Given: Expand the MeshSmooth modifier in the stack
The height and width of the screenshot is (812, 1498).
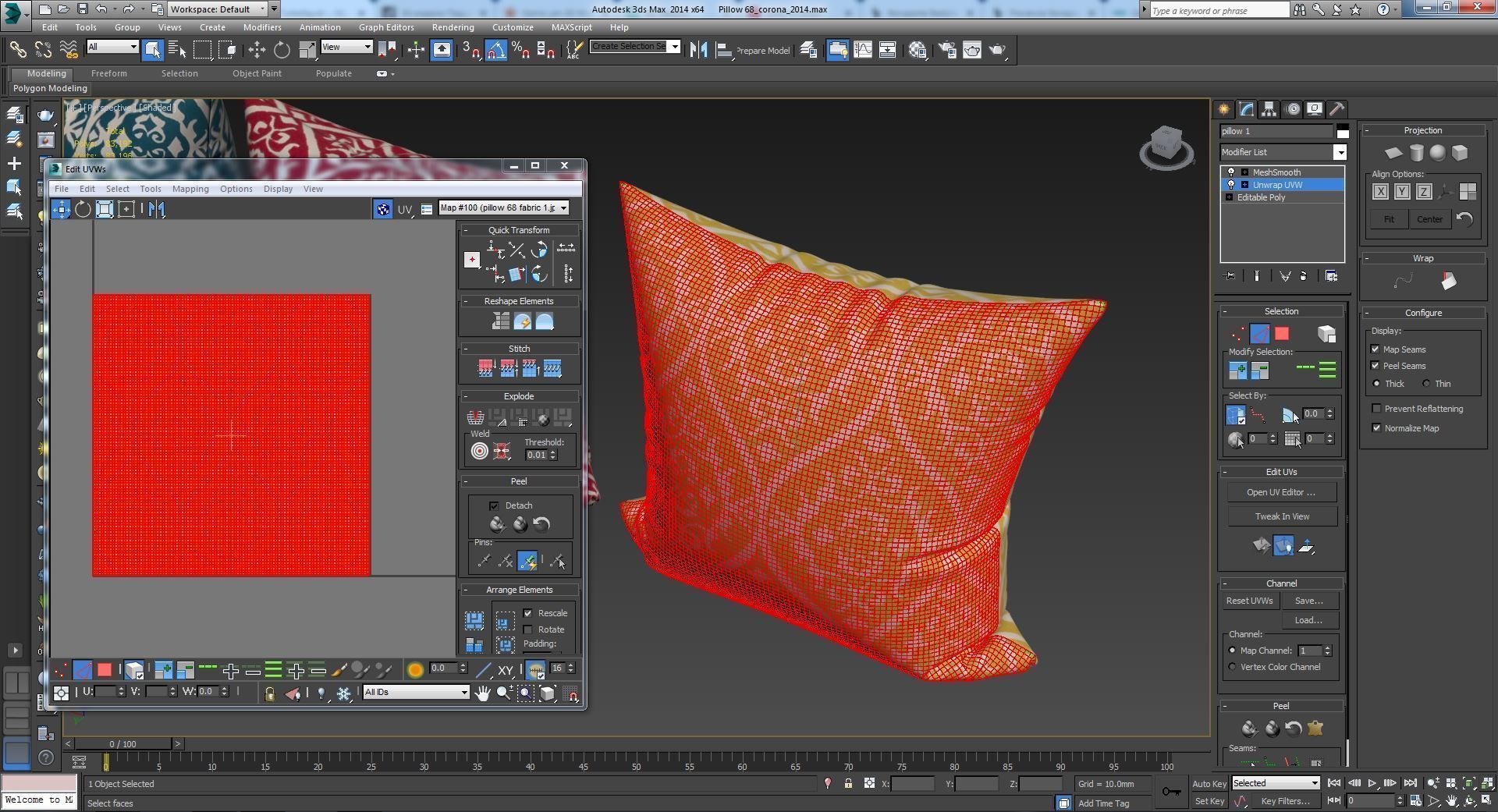Looking at the screenshot, I should pyautogui.click(x=1244, y=172).
